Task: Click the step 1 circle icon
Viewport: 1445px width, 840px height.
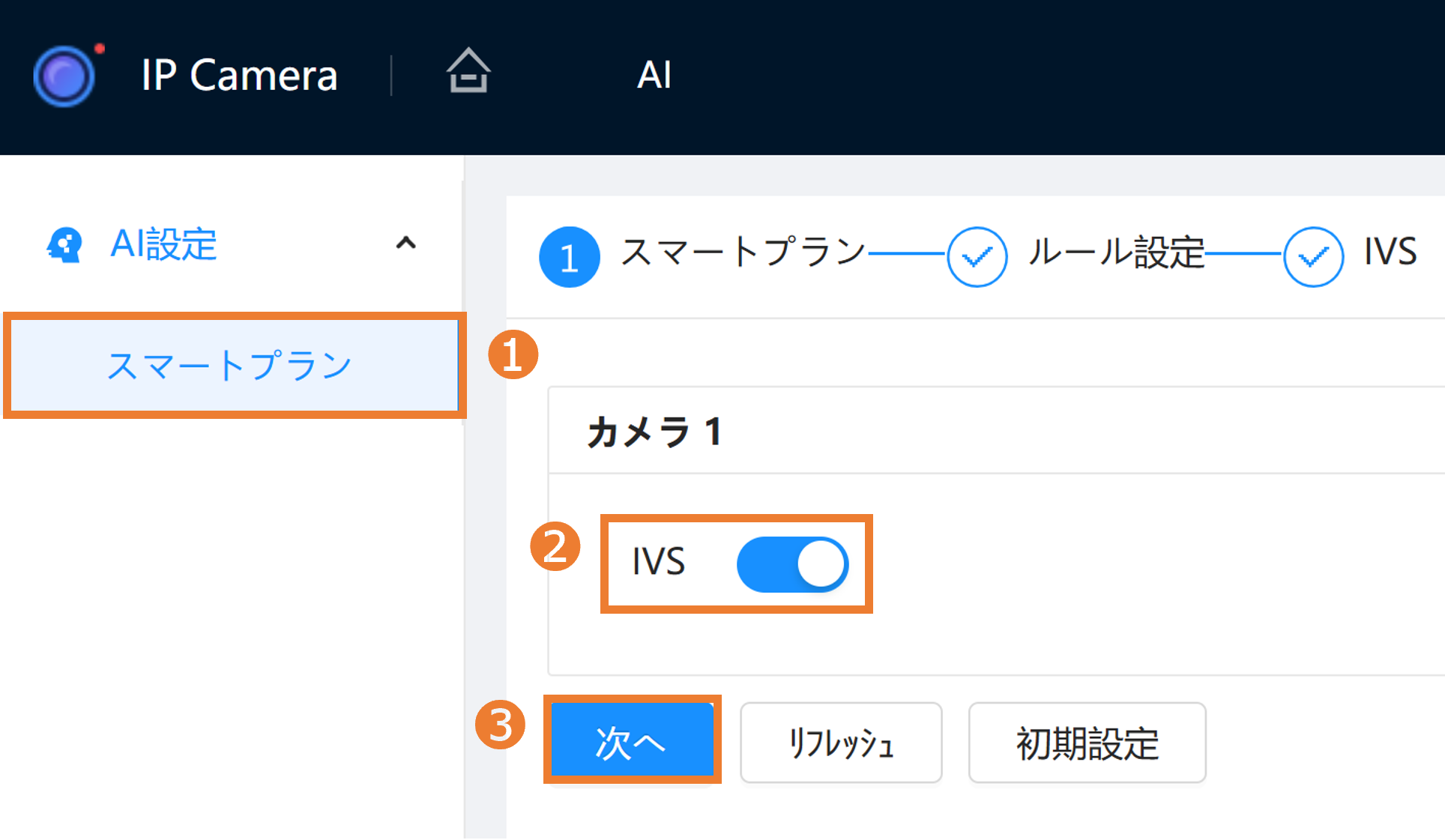Action: 569,257
